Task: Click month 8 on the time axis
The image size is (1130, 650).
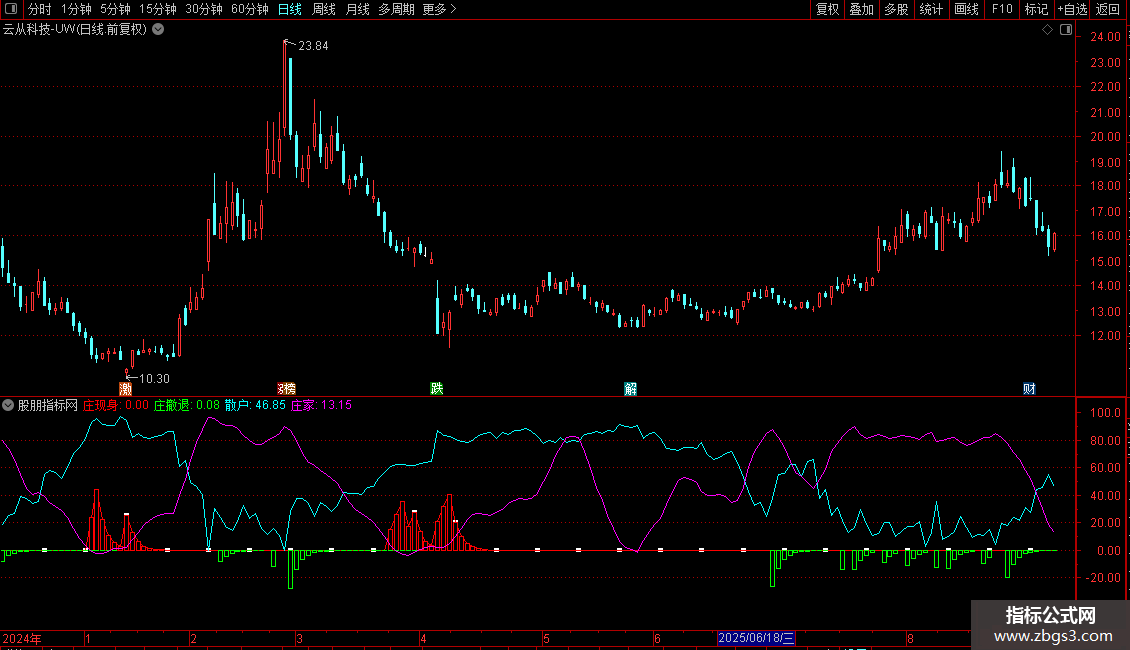Action: (x=910, y=638)
